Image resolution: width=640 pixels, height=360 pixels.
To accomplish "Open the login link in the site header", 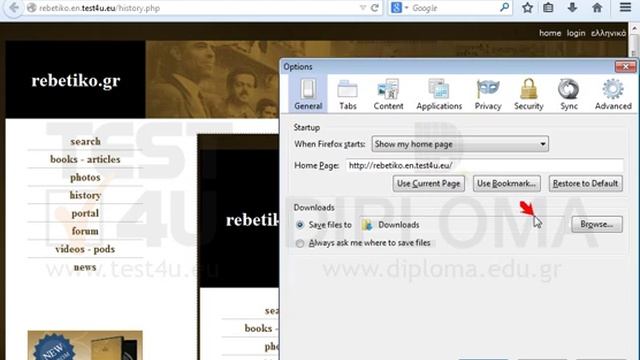I will 576,33.
